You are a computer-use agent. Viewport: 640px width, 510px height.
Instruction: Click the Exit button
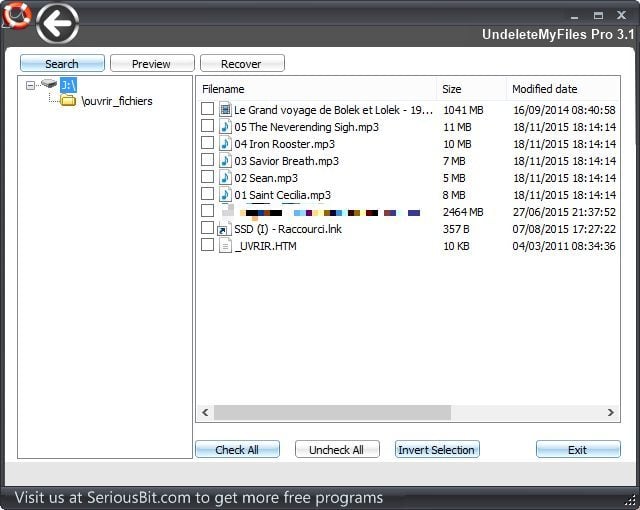point(578,449)
